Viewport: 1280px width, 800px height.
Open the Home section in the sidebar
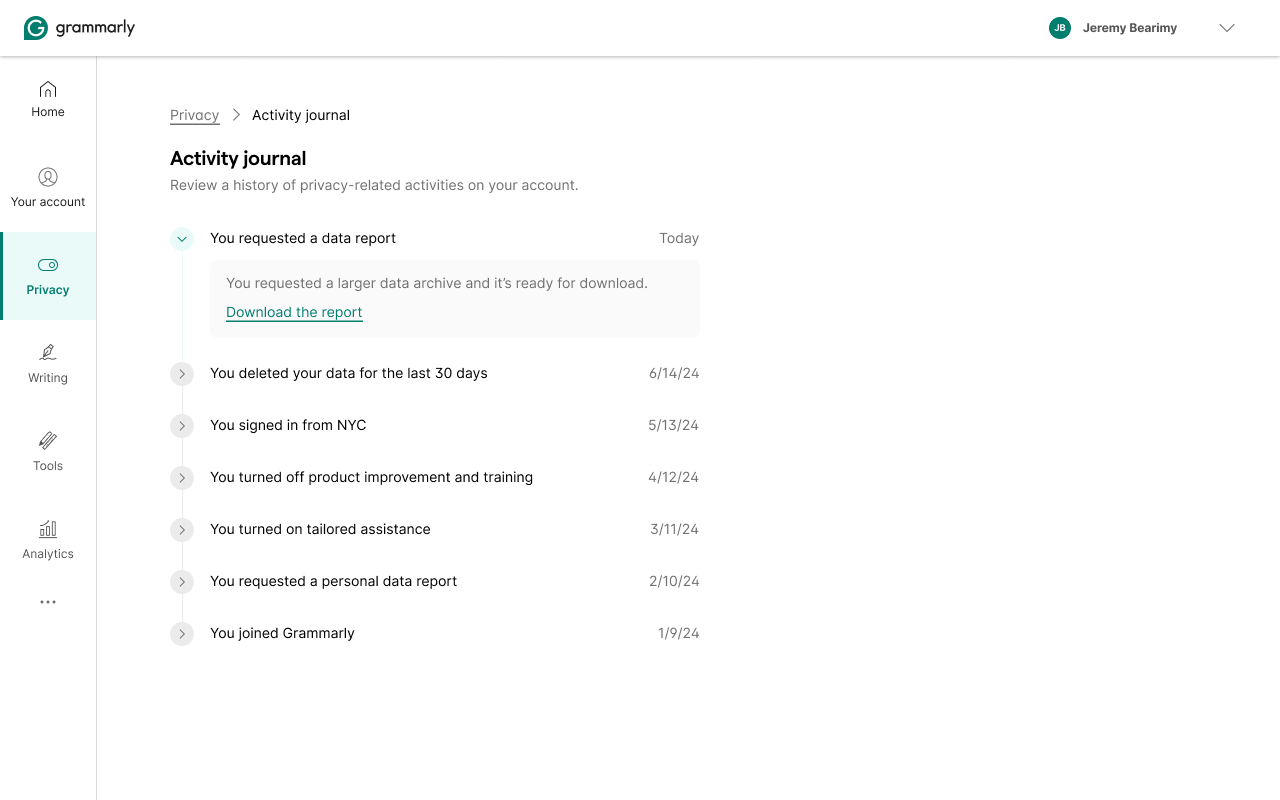pos(47,98)
